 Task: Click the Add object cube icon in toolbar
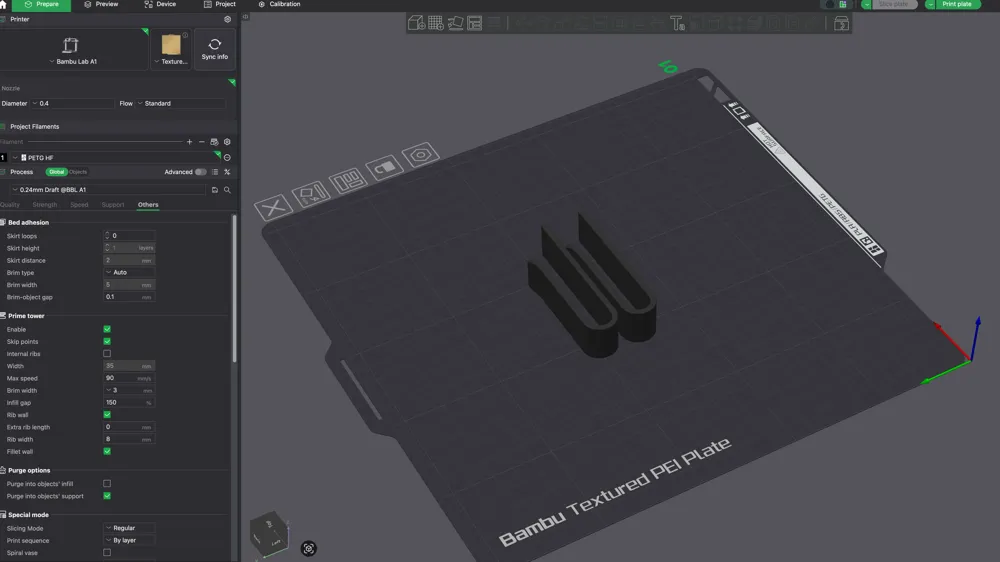(416, 24)
